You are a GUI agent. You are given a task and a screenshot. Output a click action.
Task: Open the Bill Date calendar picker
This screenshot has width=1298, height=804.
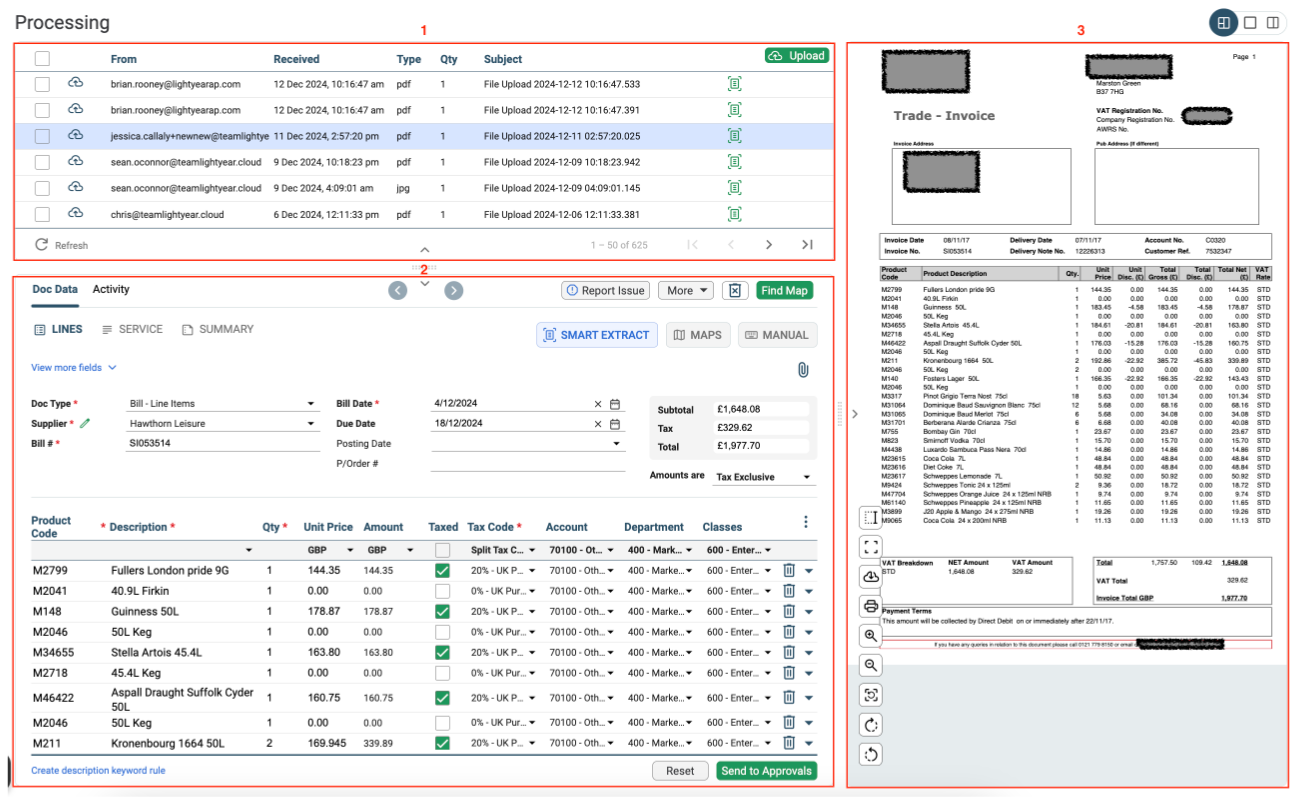click(x=615, y=404)
